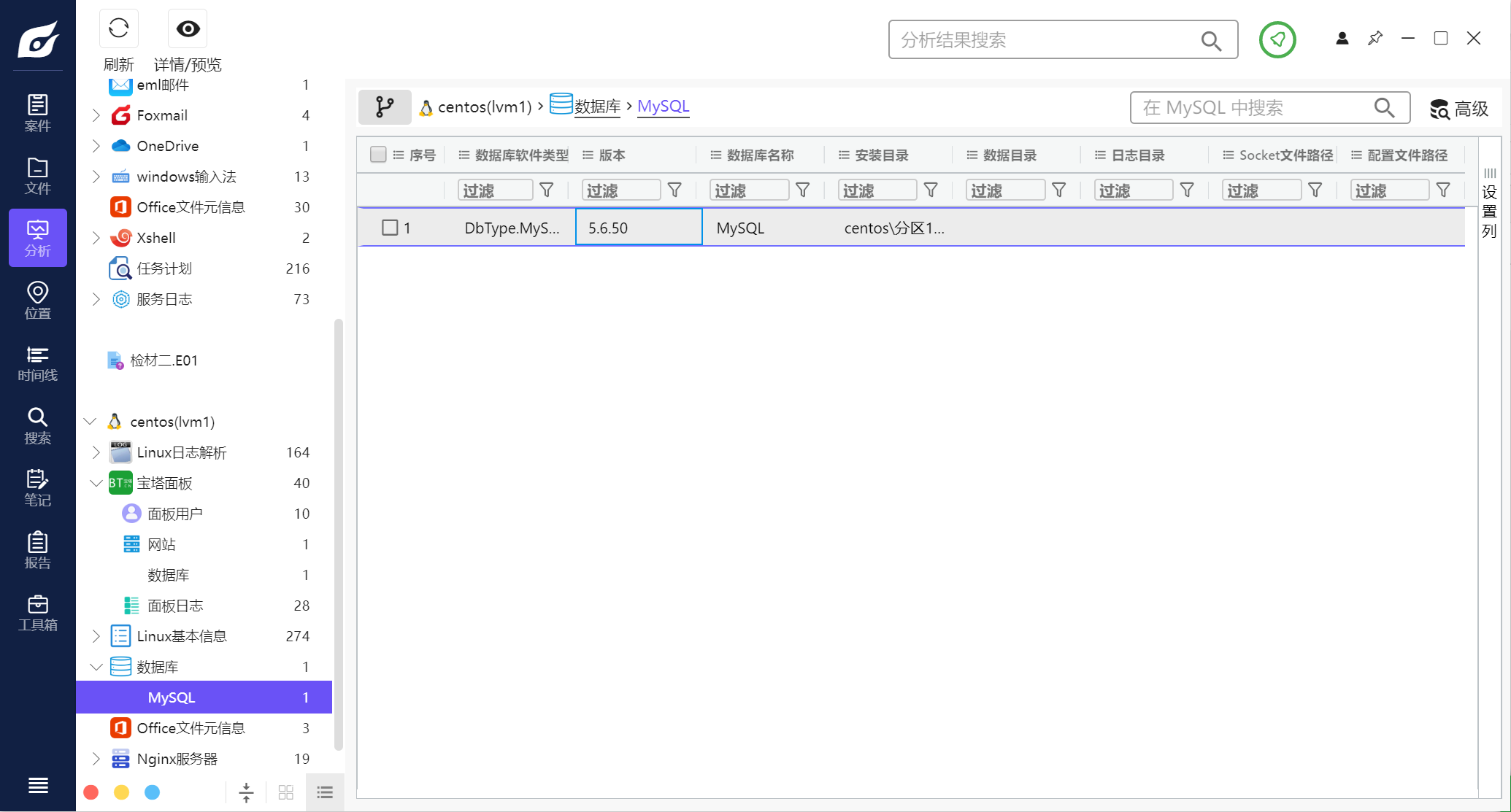Click the branch tree icon beside centos(lvm1)

coord(385,107)
